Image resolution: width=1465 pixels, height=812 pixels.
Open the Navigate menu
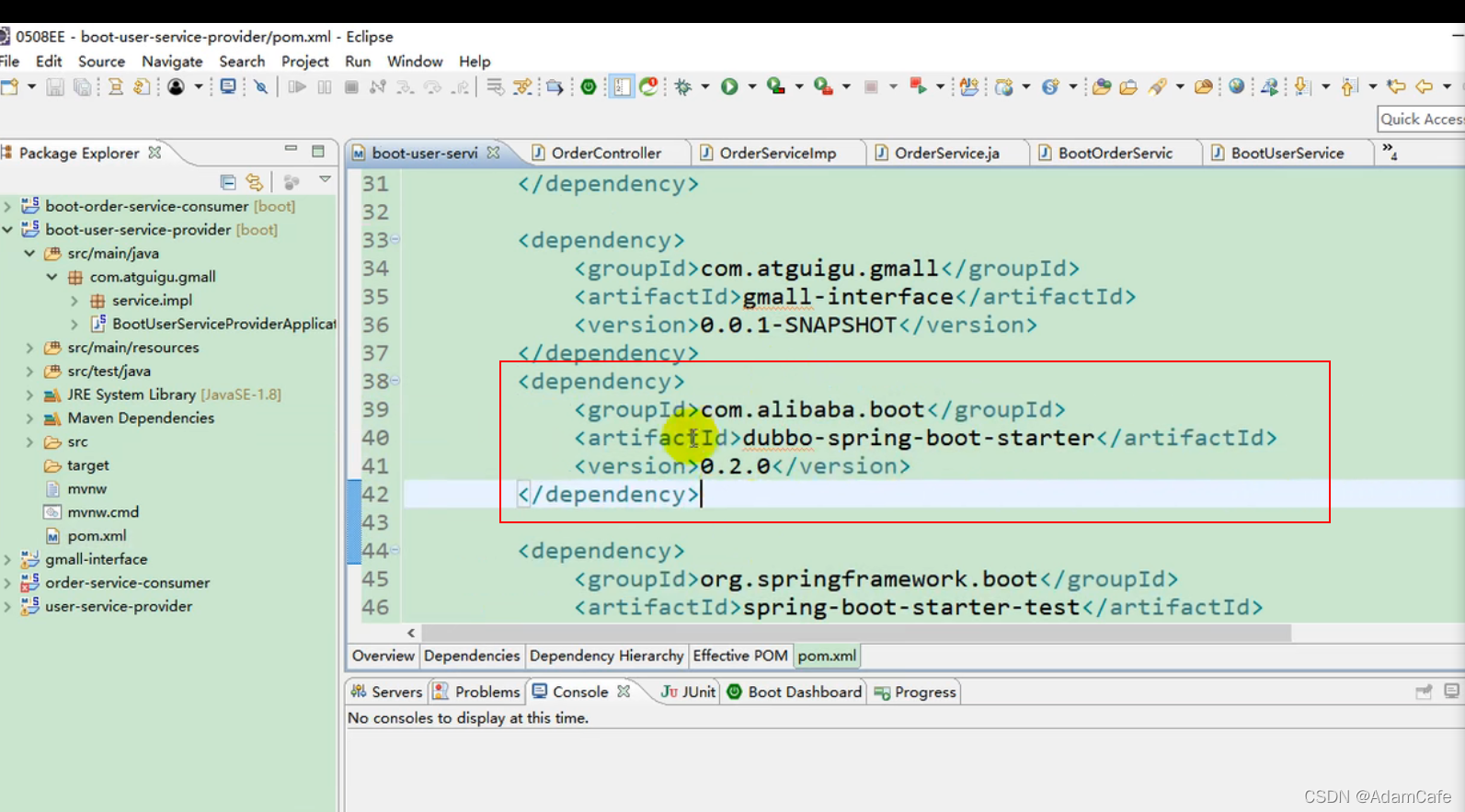pyautogui.click(x=172, y=62)
